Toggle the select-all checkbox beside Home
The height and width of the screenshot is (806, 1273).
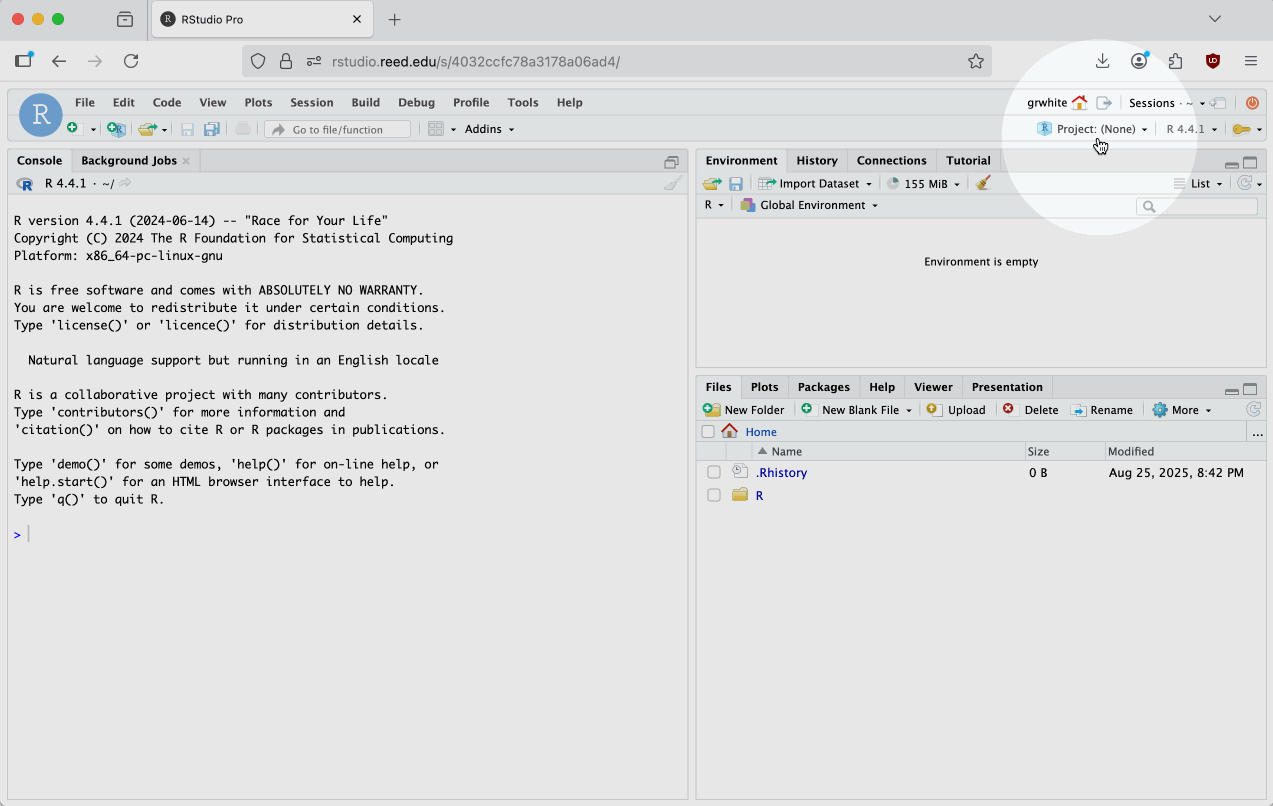pyautogui.click(x=708, y=432)
